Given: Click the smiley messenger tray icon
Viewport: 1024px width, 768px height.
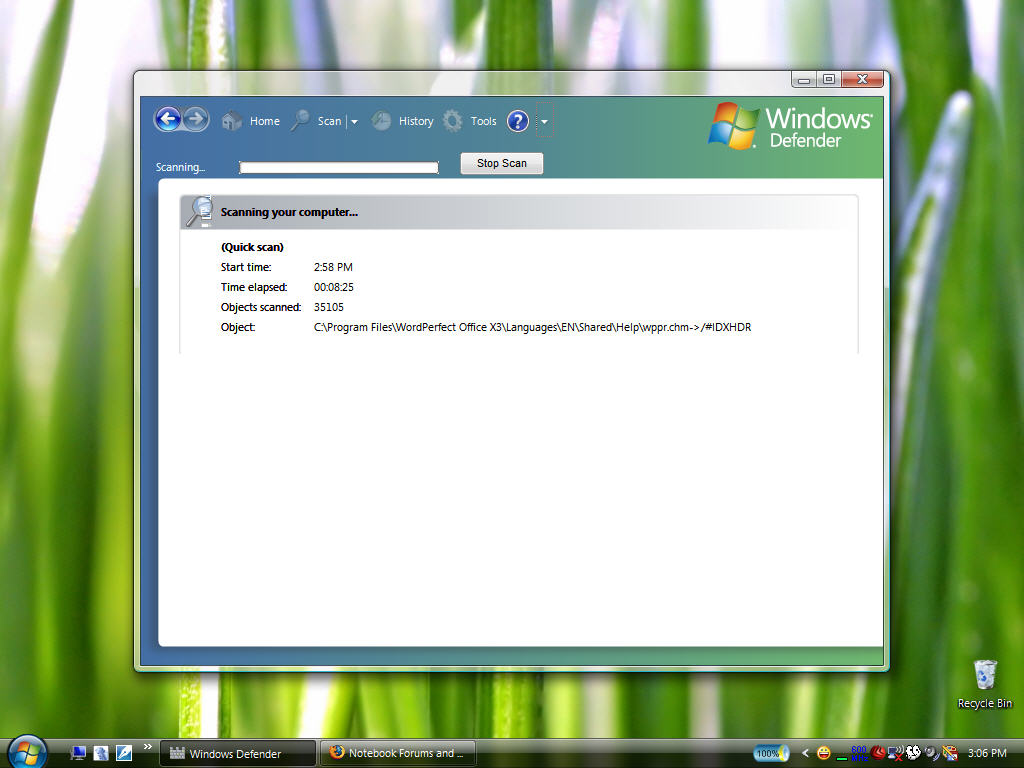Looking at the screenshot, I should [x=824, y=753].
